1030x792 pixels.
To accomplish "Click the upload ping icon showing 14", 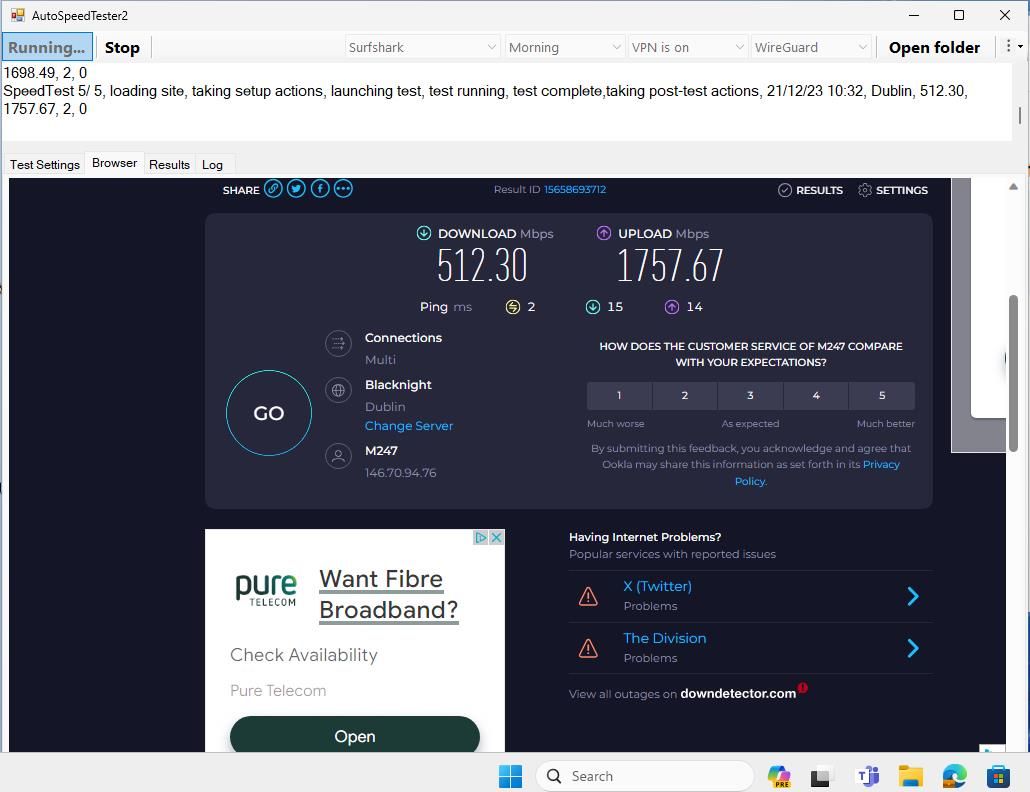I will pyautogui.click(x=671, y=307).
